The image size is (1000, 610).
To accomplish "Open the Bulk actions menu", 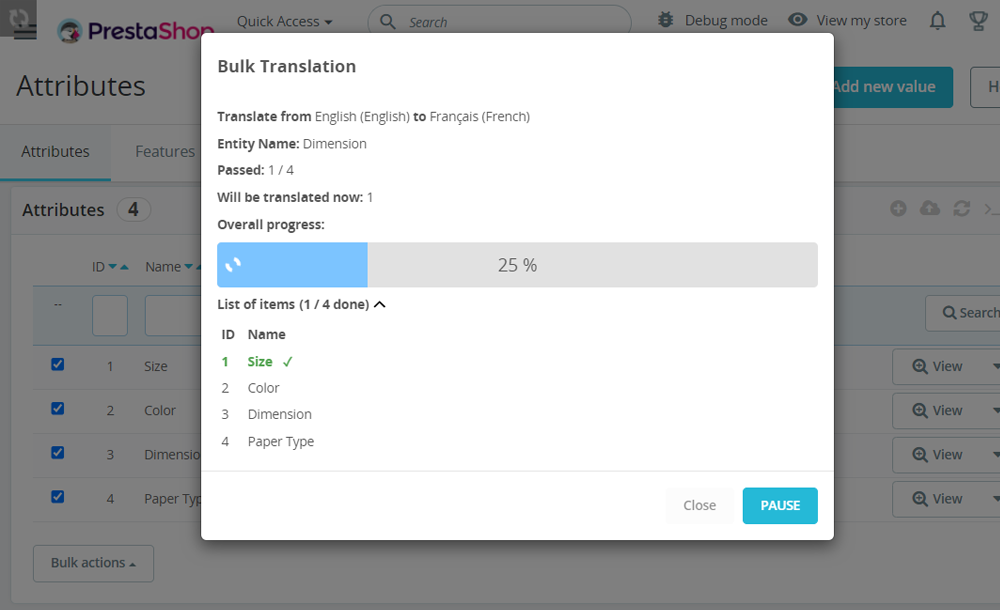I will pos(93,563).
